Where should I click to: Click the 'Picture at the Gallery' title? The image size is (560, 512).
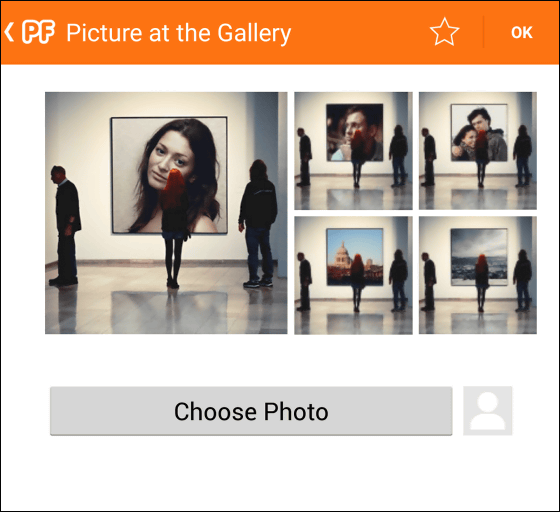179,33
